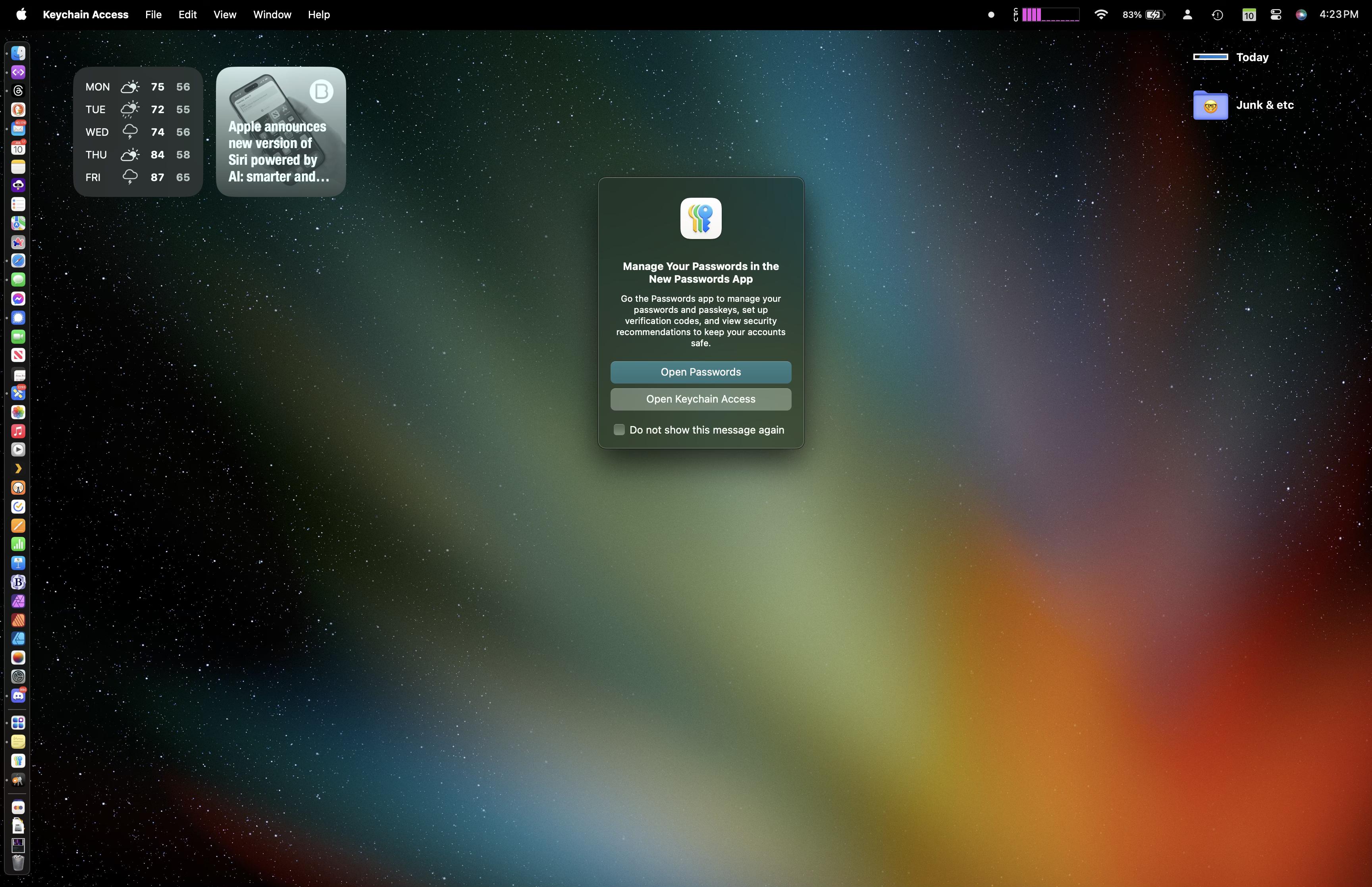Image resolution: width=1372 pixels, height=887 pixels.
Task: Click the Passwords keys icon in dialog
Action: click(701, 218)
